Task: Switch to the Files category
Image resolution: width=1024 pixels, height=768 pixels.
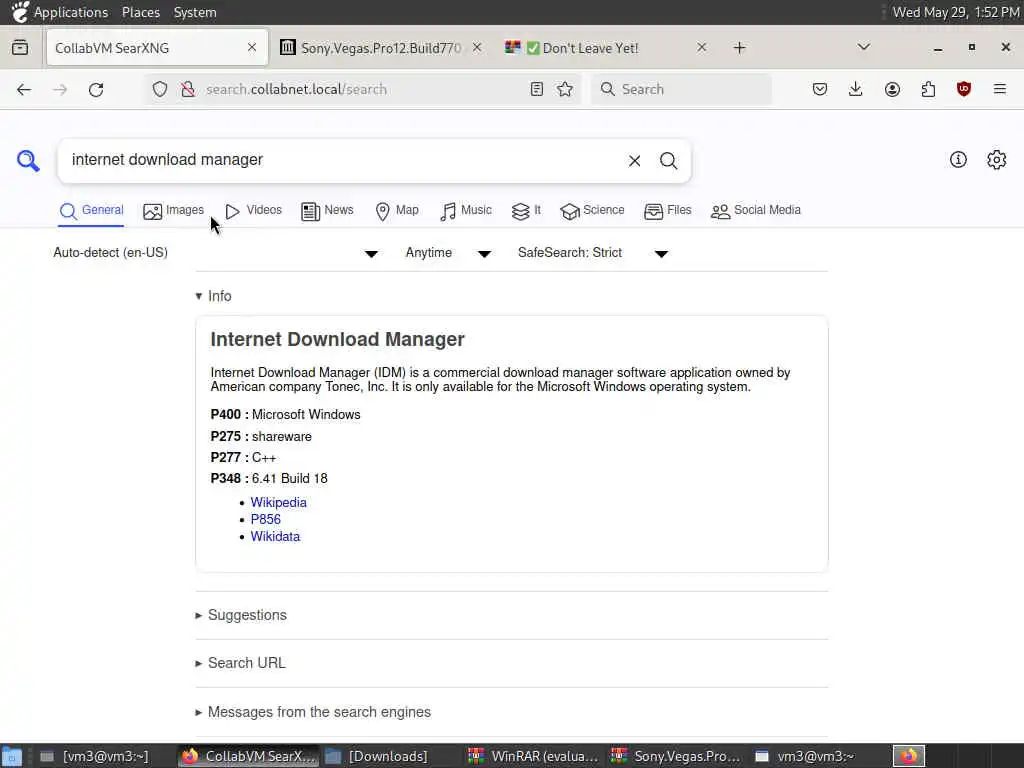Action: (667, 210)
